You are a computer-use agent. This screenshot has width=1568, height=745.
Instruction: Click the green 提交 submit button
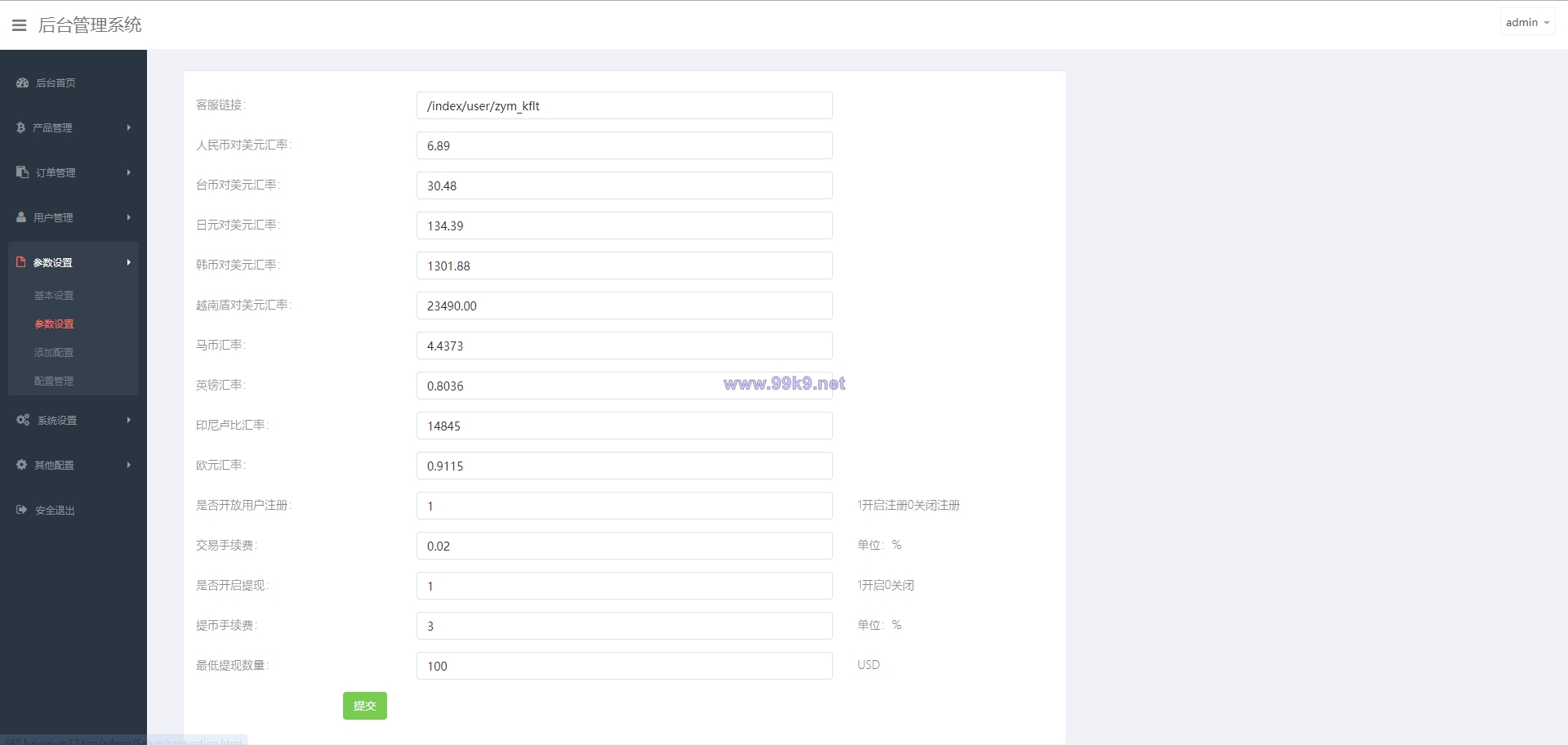[x=365, y=706]
